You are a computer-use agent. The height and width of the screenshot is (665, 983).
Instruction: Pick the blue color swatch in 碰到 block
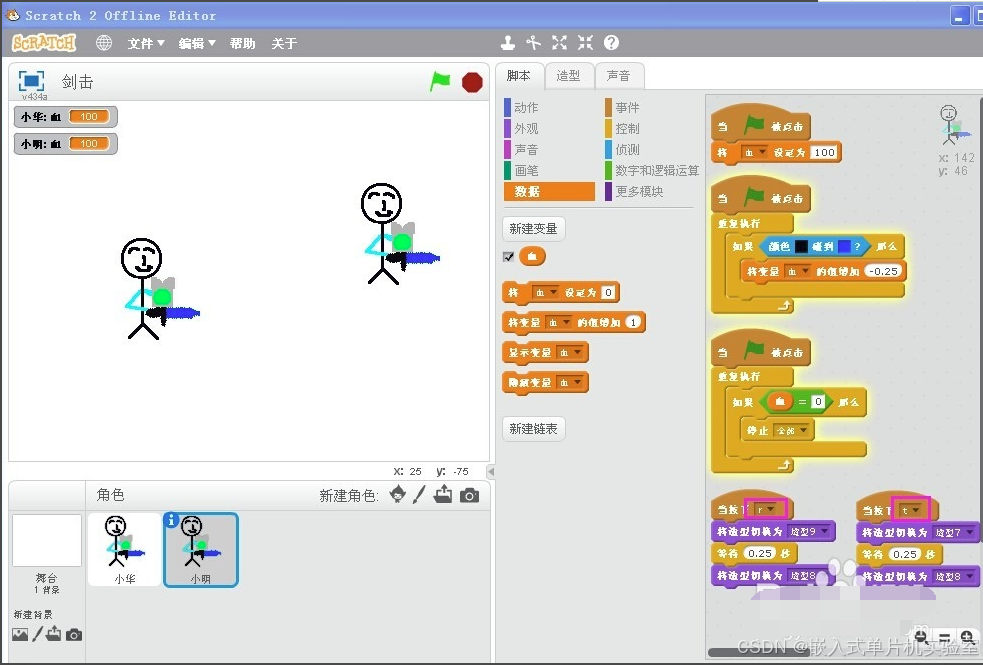(x=844, y=246)
